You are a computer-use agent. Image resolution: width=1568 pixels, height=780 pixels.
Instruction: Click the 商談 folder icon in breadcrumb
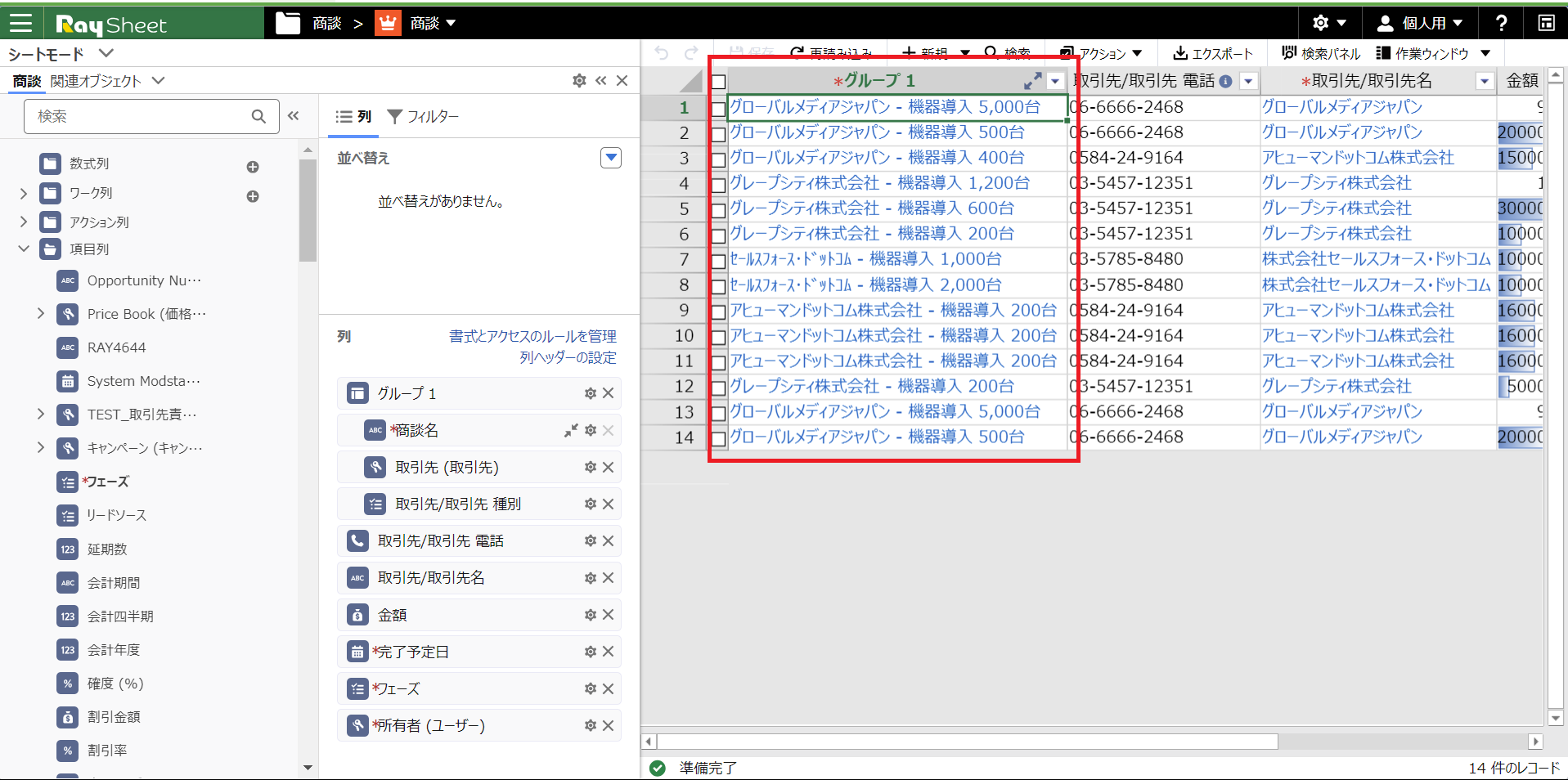288,23
